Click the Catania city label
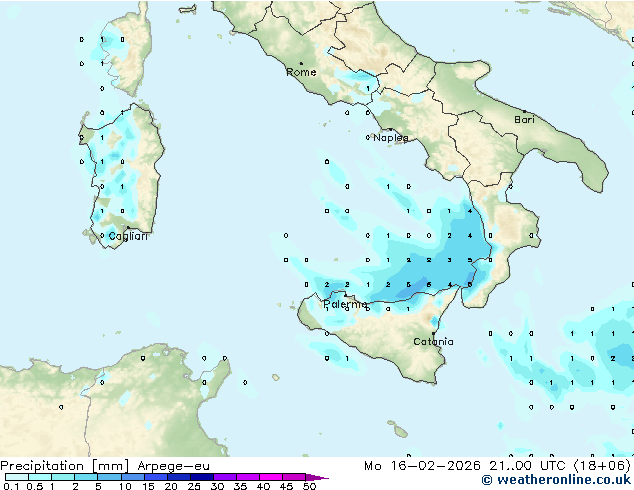Screen dimensions: 634x490 [x=433, y=342]
